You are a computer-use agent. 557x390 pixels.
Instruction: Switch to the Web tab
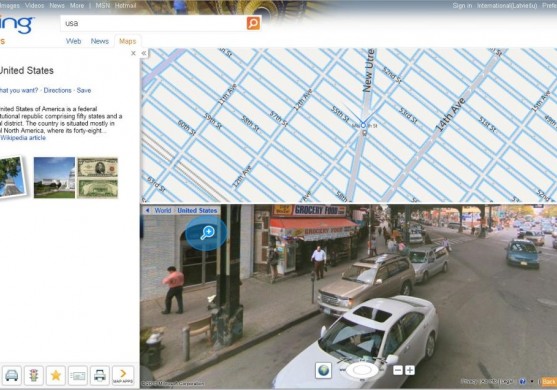pyautogui.click(x=74, y=41)
